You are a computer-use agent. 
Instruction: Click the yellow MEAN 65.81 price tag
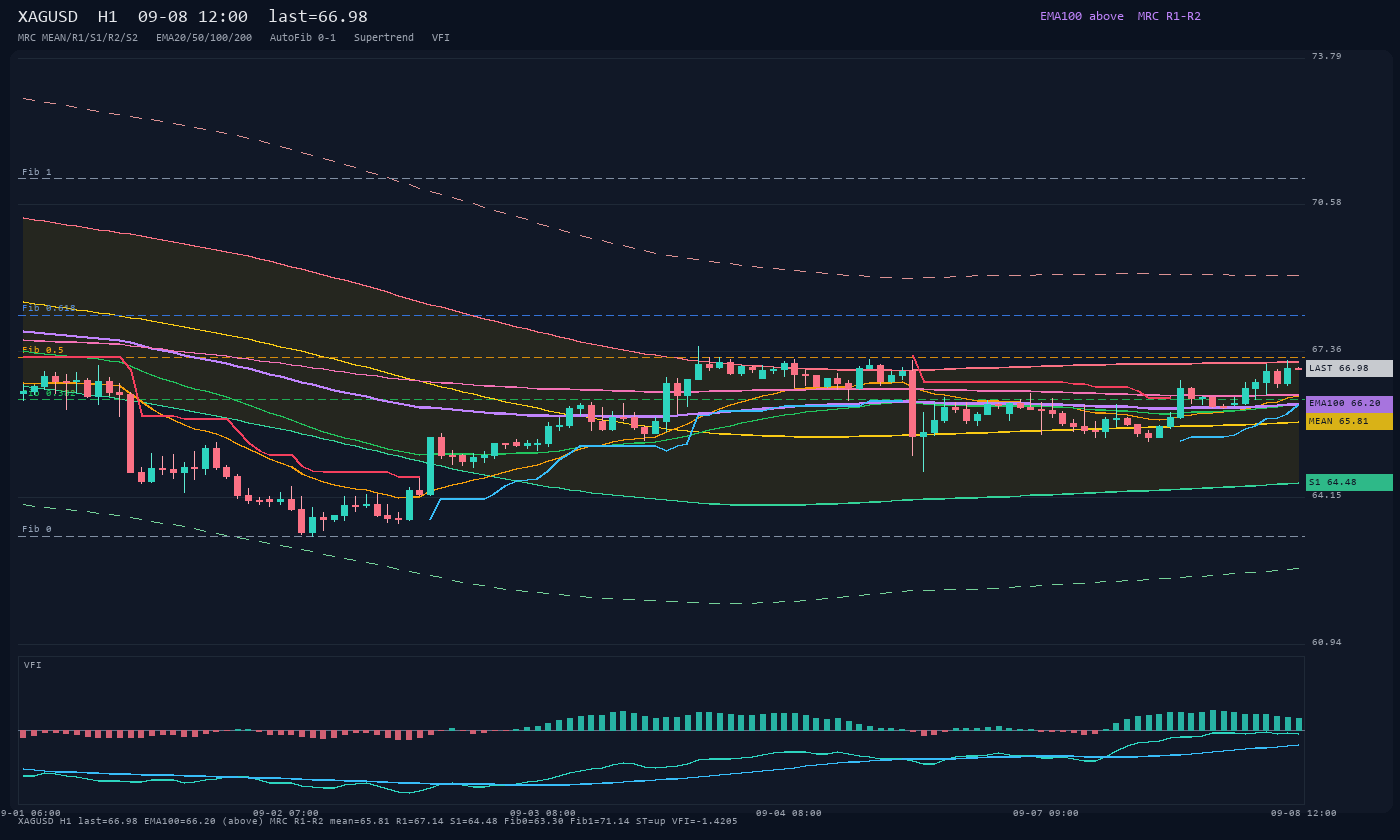point(1349,421)
